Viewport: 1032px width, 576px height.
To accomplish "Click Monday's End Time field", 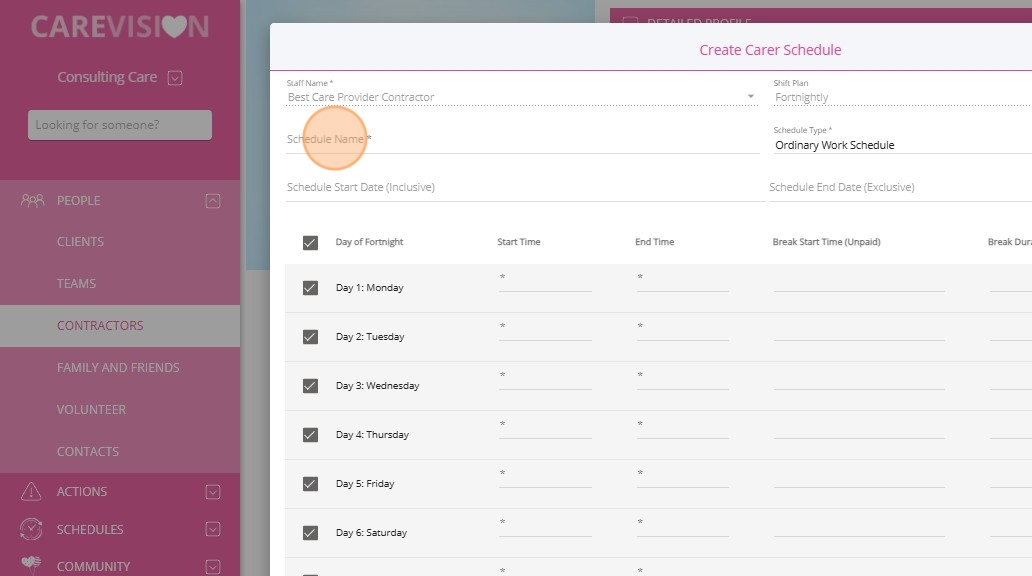I will pyautogui.click(x=683, y=282).
